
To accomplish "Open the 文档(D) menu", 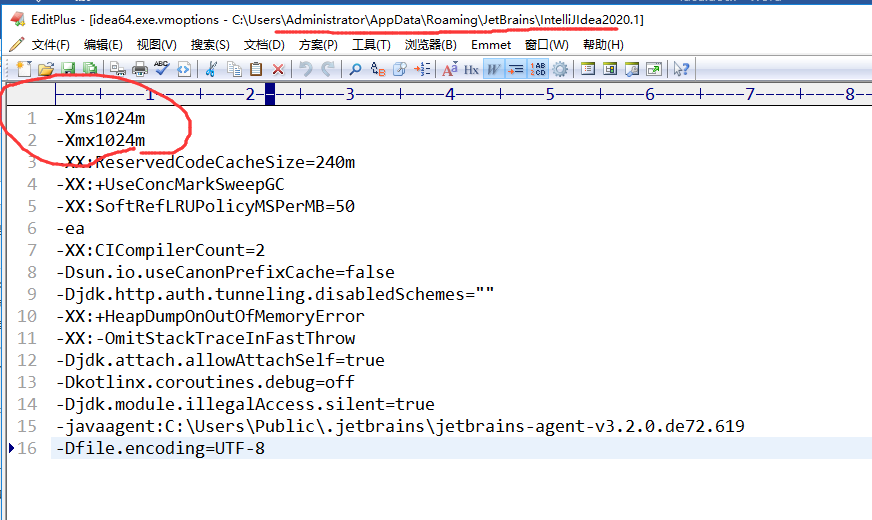I will [264, 44].
